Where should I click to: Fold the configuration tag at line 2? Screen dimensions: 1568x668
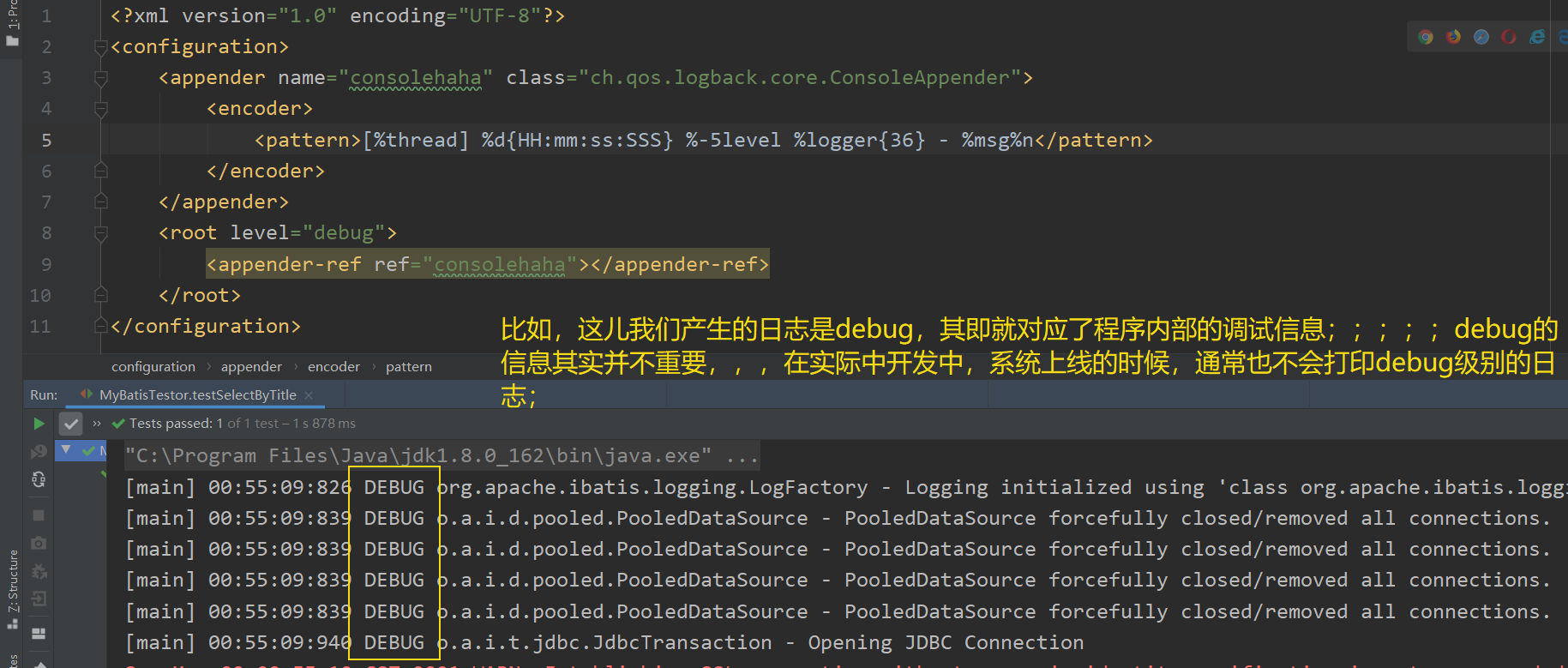tap(100, 47)
